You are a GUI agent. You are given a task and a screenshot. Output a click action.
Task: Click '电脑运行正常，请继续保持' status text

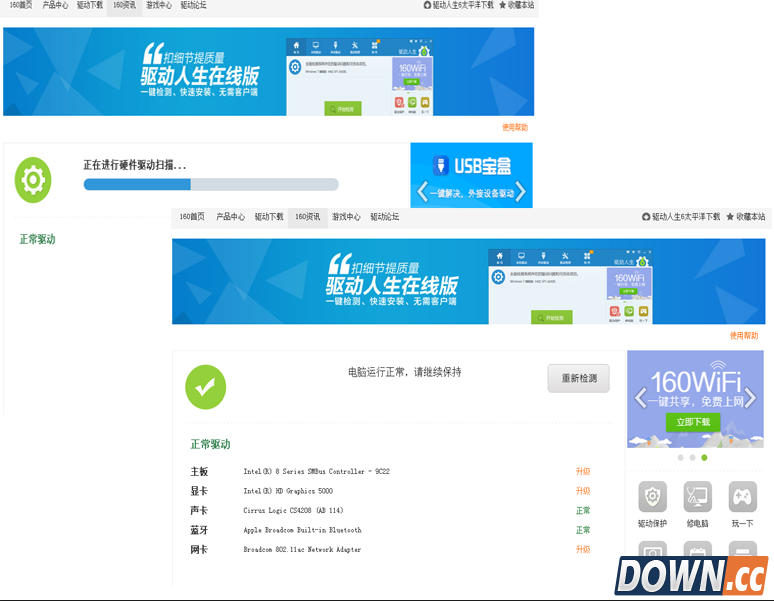click(x=404, y=372)
